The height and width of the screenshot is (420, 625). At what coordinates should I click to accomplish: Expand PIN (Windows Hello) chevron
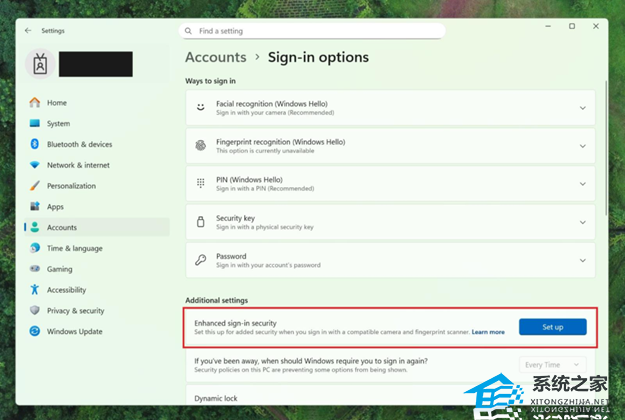582,184
